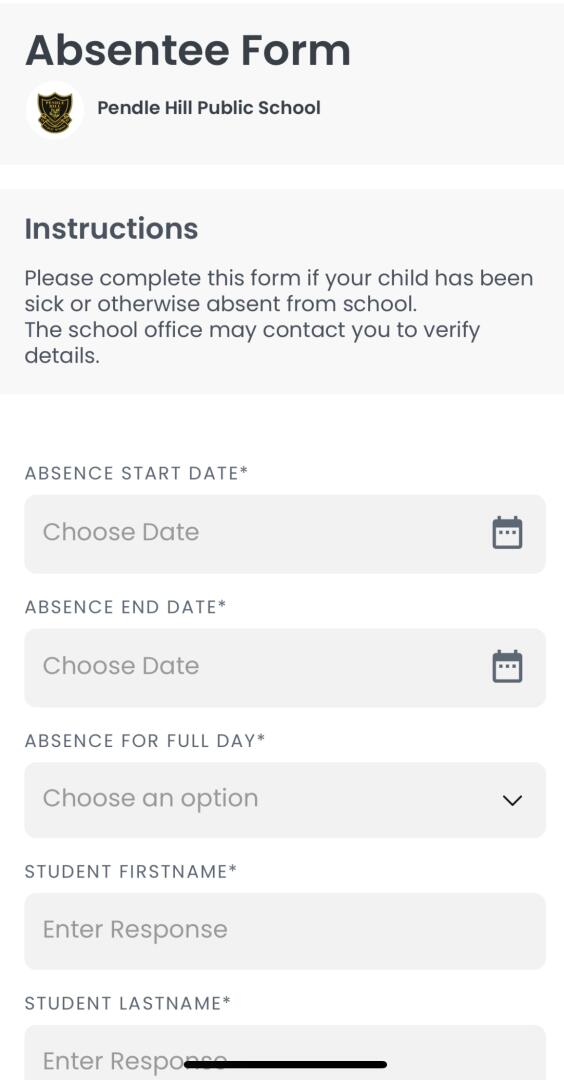
Task: Click the Pendle Hill Public School crest logo
Action: [x=54, y=110]
